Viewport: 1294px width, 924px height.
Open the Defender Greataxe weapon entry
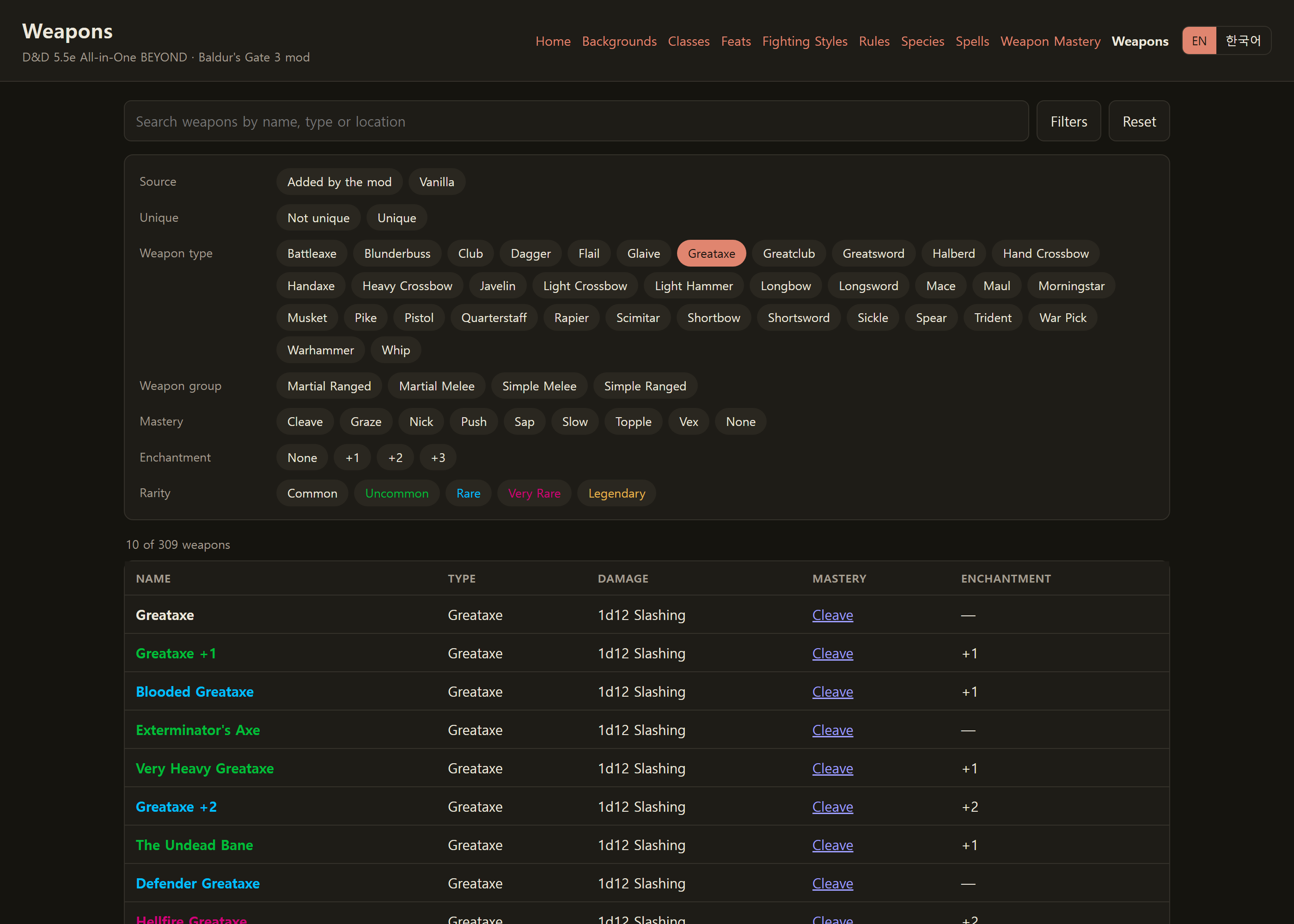coord(197,884)
